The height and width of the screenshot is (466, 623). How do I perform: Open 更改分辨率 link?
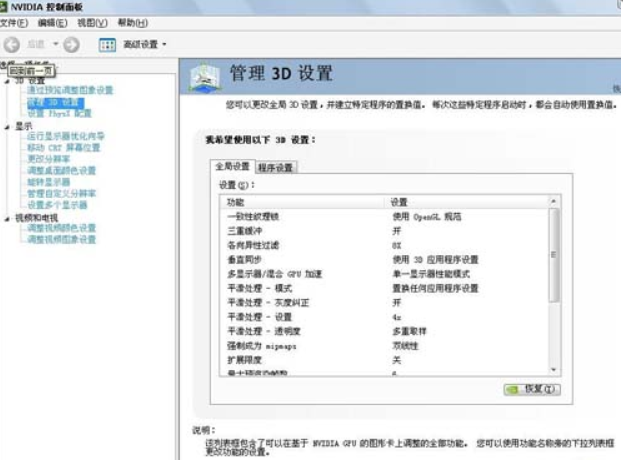click(48, 159)
